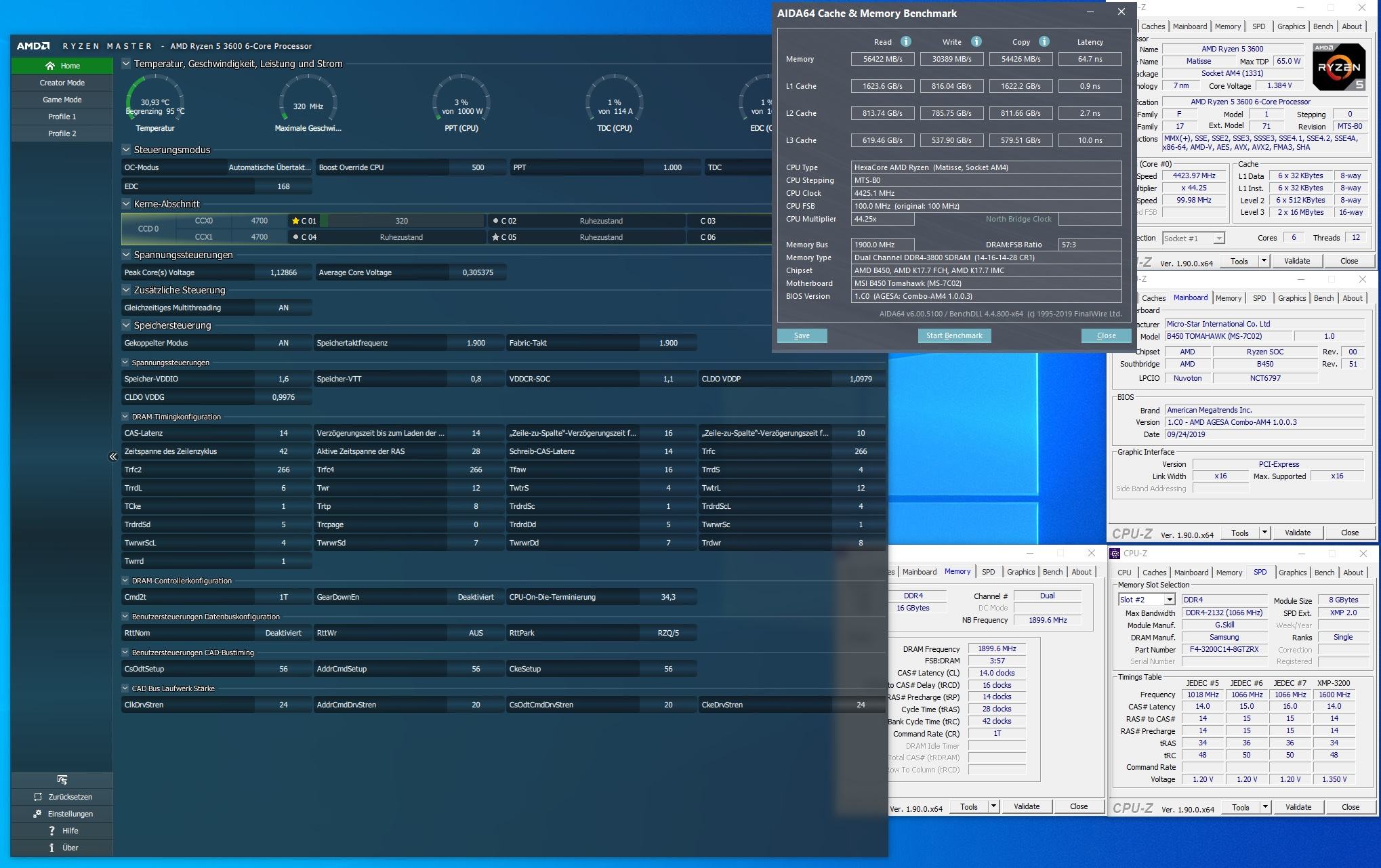Open the SPD tab in bottom-right CPU-Z
This screenshot has width=1381, height=868.
(1260, 573)
